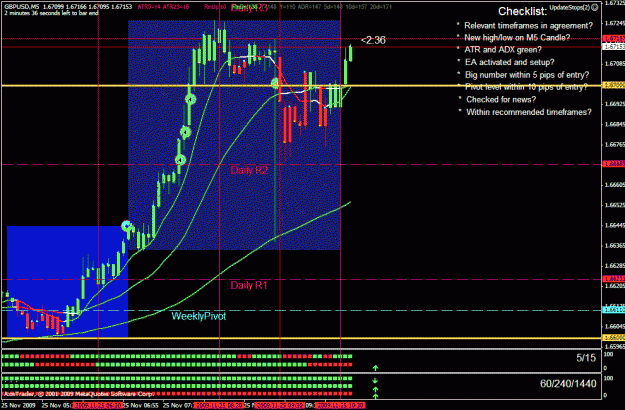
Task: Click the latest green candle at the chart's right edge
Action: click(x=351, y=53)
